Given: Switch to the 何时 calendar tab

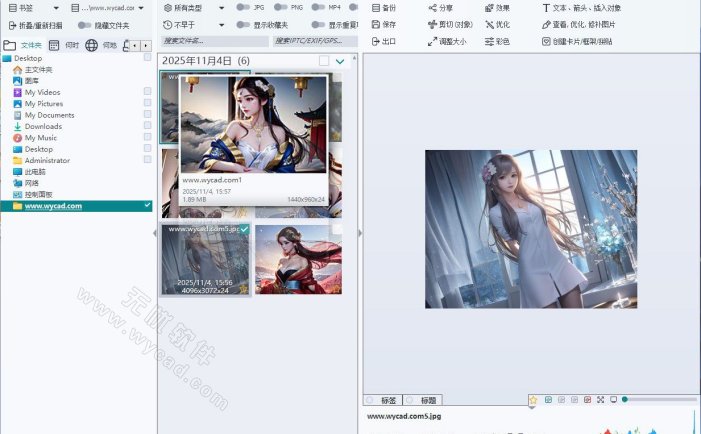Looking at the screenshot, I should pos(63,45).
